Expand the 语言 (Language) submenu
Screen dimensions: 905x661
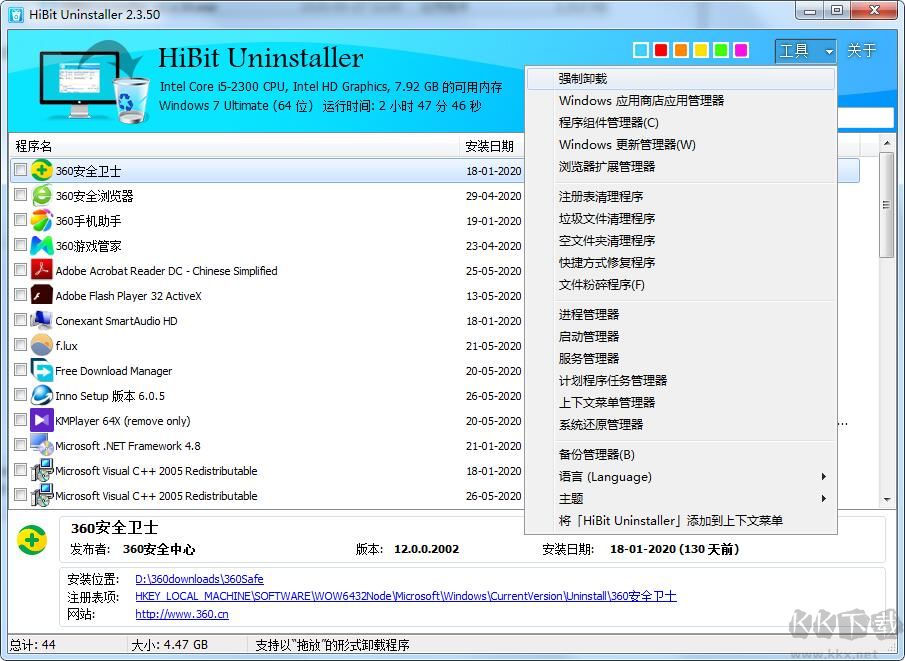682,476
